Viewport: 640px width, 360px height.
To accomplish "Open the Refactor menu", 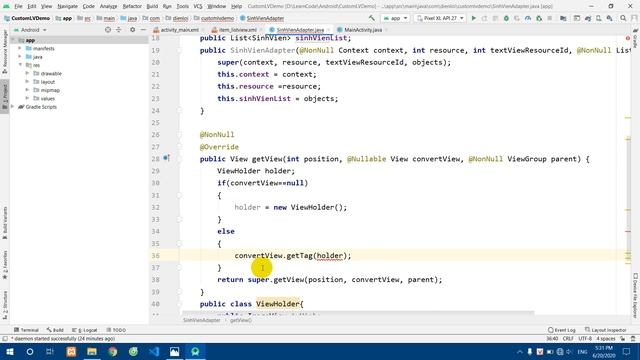I will 132,6.
